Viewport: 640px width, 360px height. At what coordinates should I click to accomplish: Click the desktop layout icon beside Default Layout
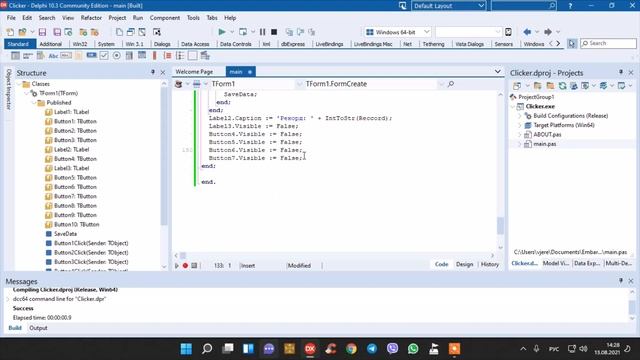point(402,6)
